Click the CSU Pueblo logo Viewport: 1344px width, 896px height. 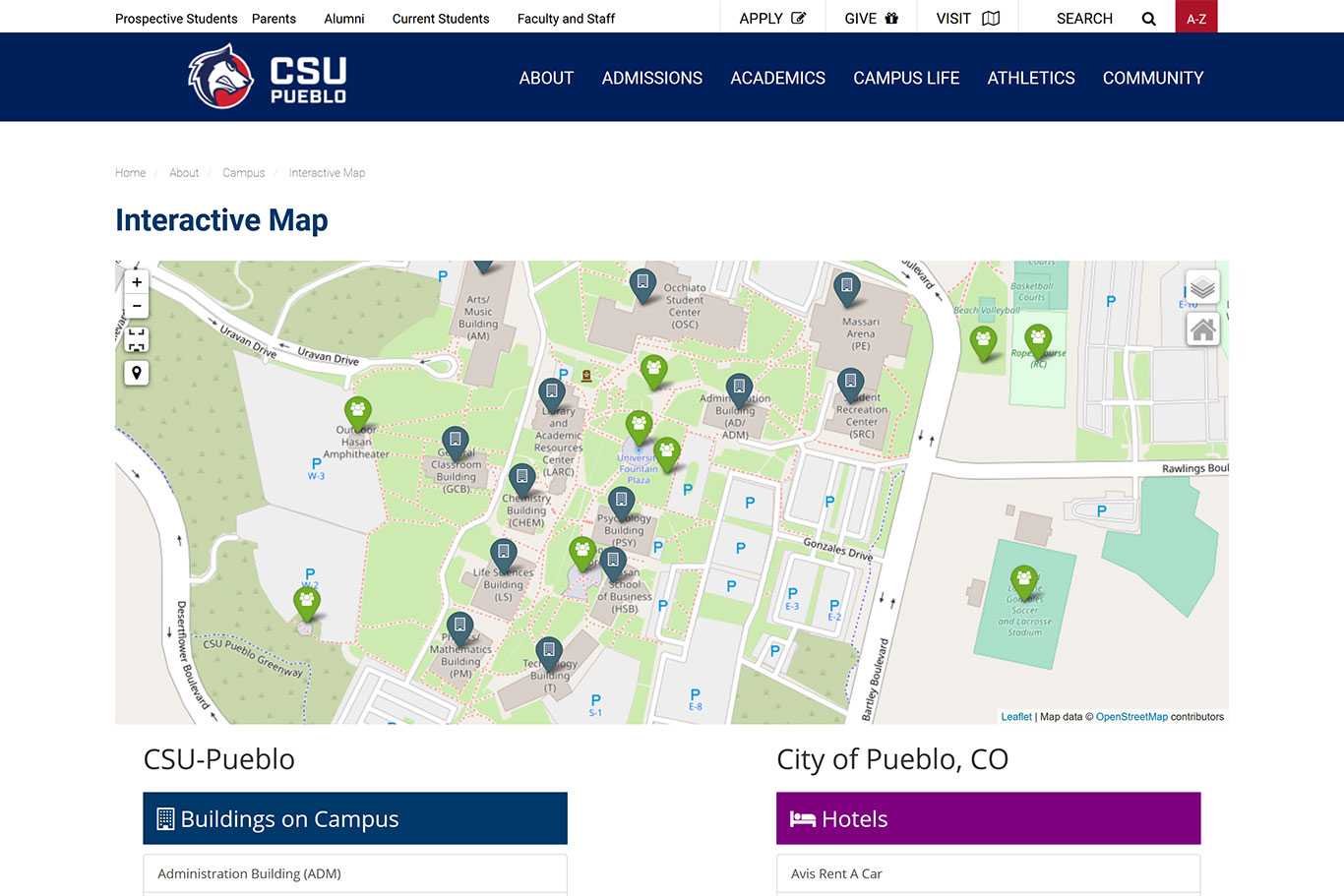(x=268, y=77)
